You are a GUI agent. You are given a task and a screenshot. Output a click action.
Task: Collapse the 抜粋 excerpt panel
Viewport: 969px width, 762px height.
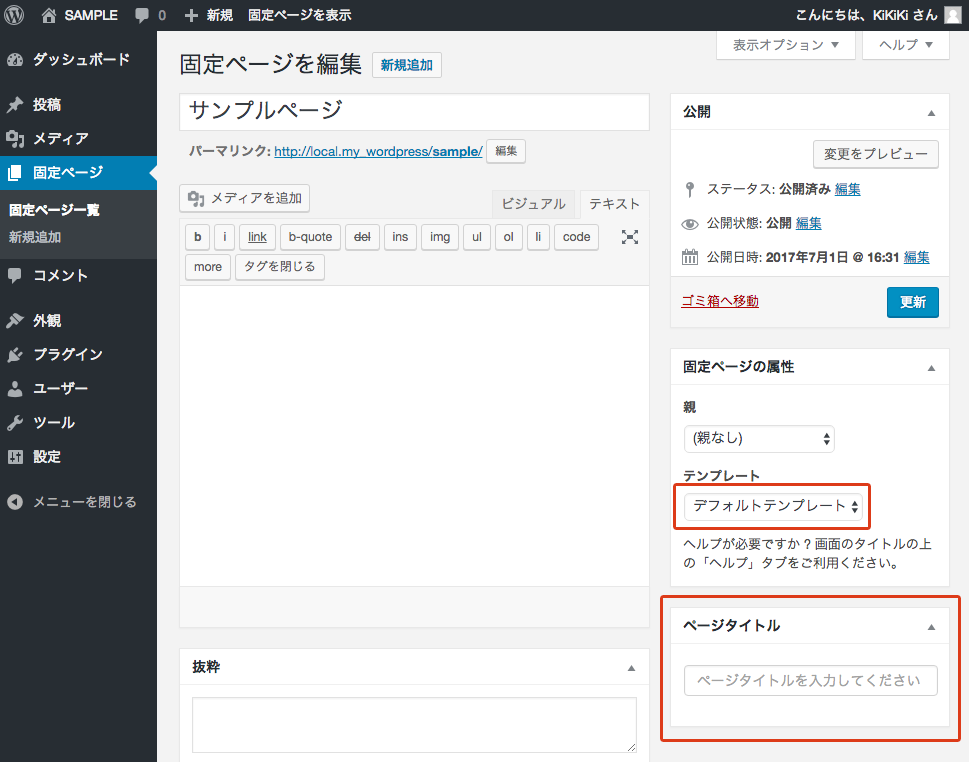632,668
